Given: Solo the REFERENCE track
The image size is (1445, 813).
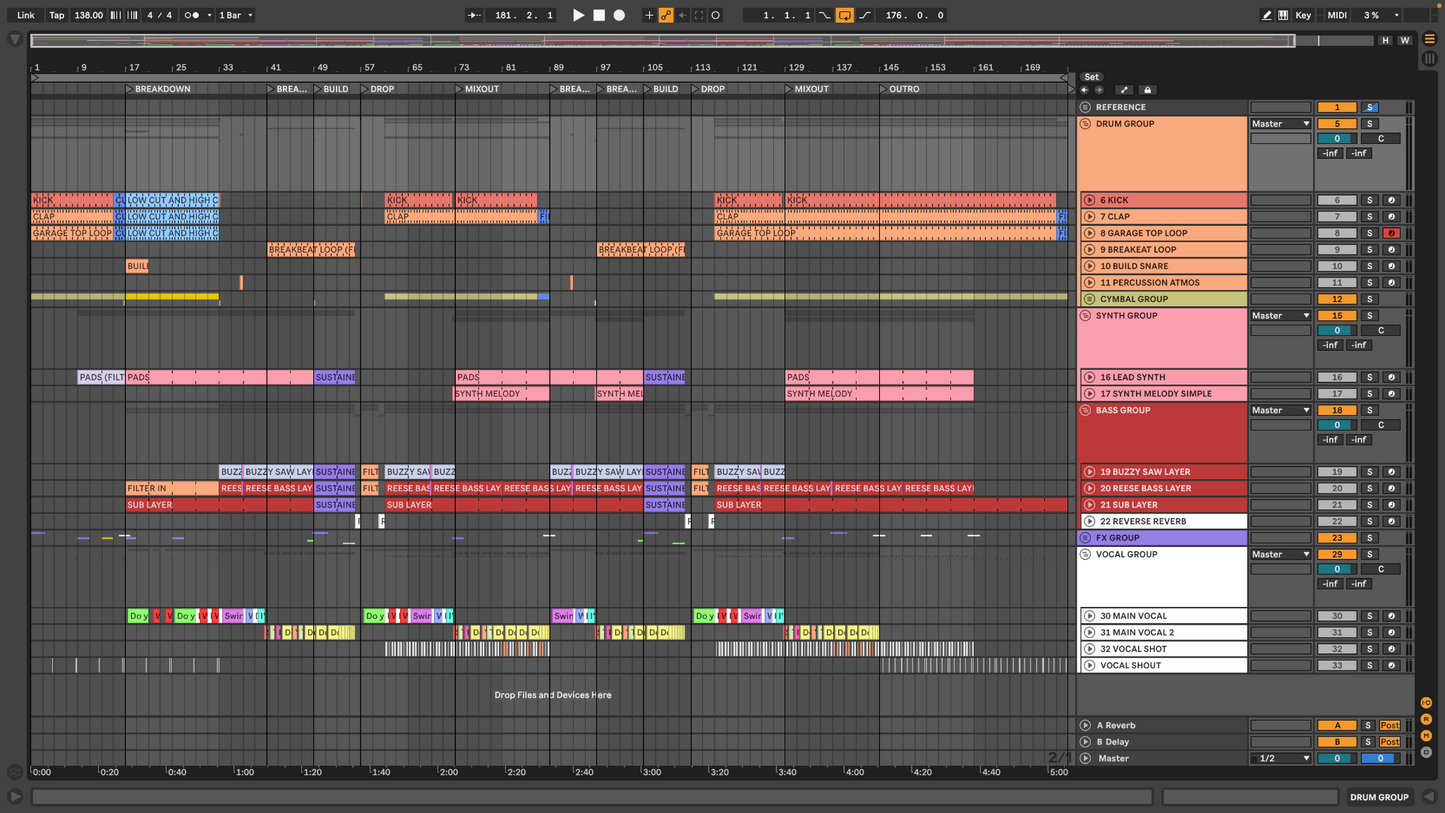Looking at the screenshot, I should 1371,107.
